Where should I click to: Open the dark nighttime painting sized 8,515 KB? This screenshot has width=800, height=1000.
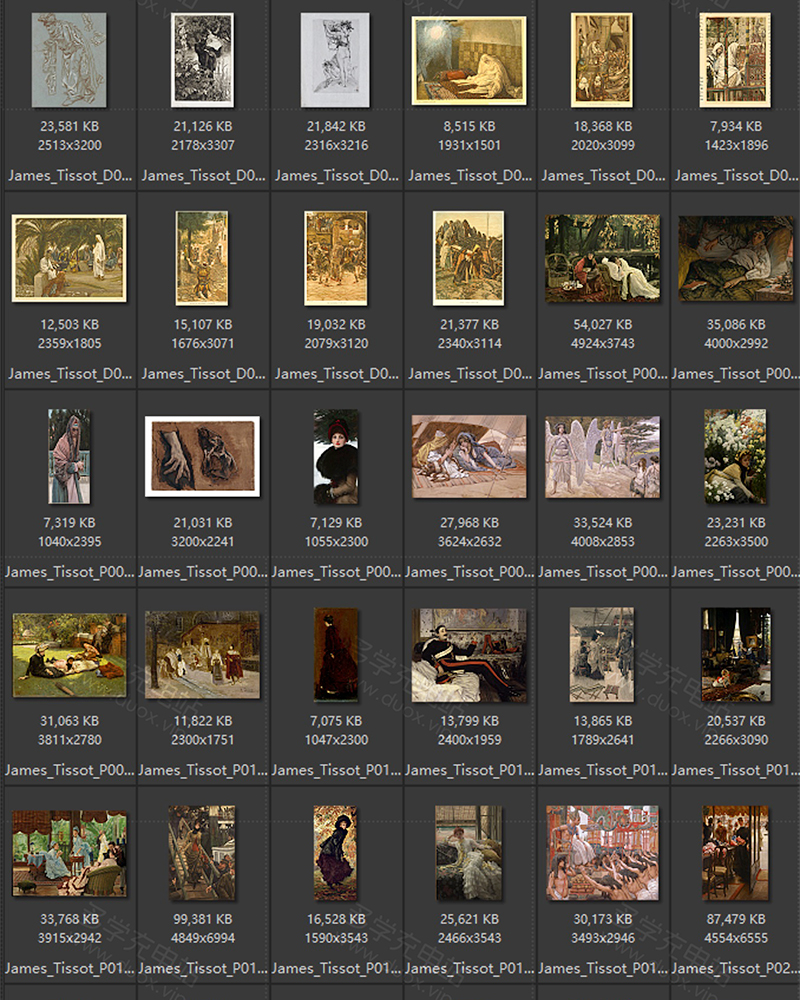click(x=470, y=60)
